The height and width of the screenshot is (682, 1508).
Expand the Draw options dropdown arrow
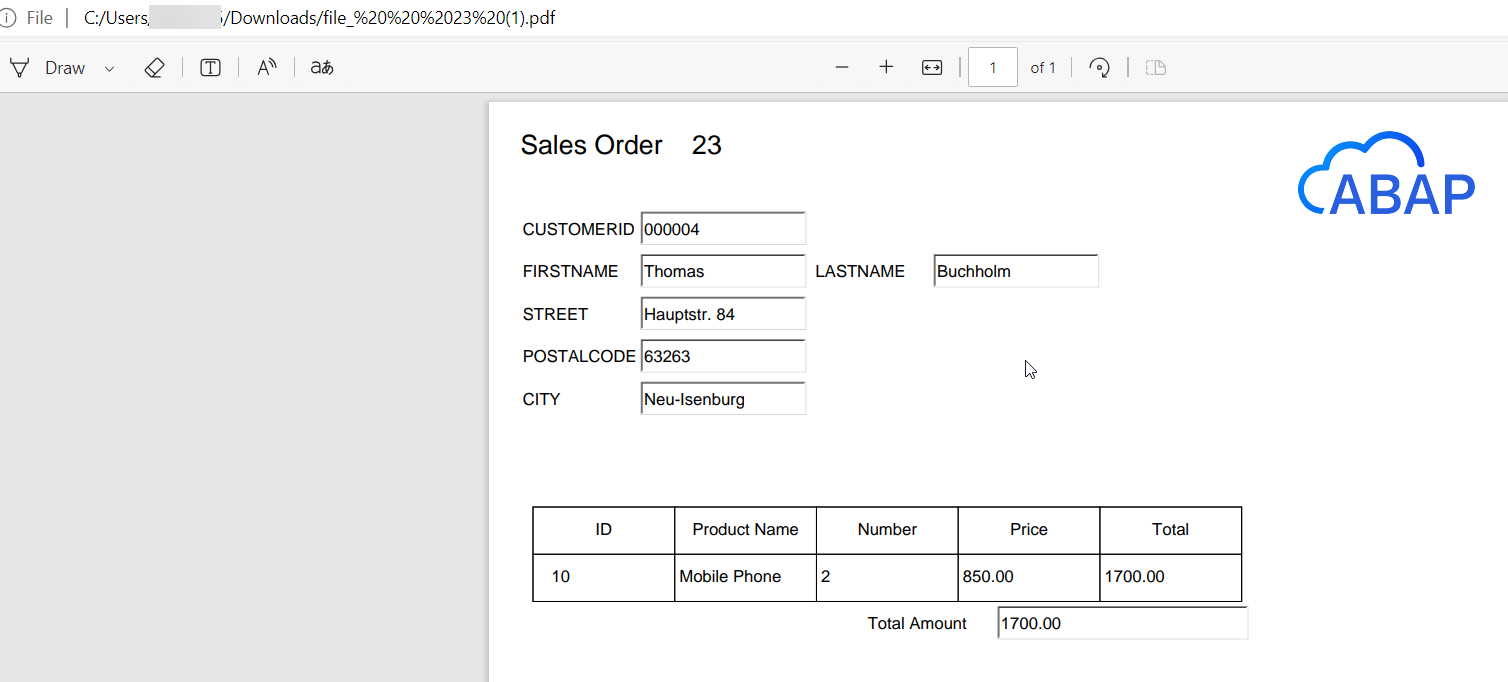click(110, 68)
